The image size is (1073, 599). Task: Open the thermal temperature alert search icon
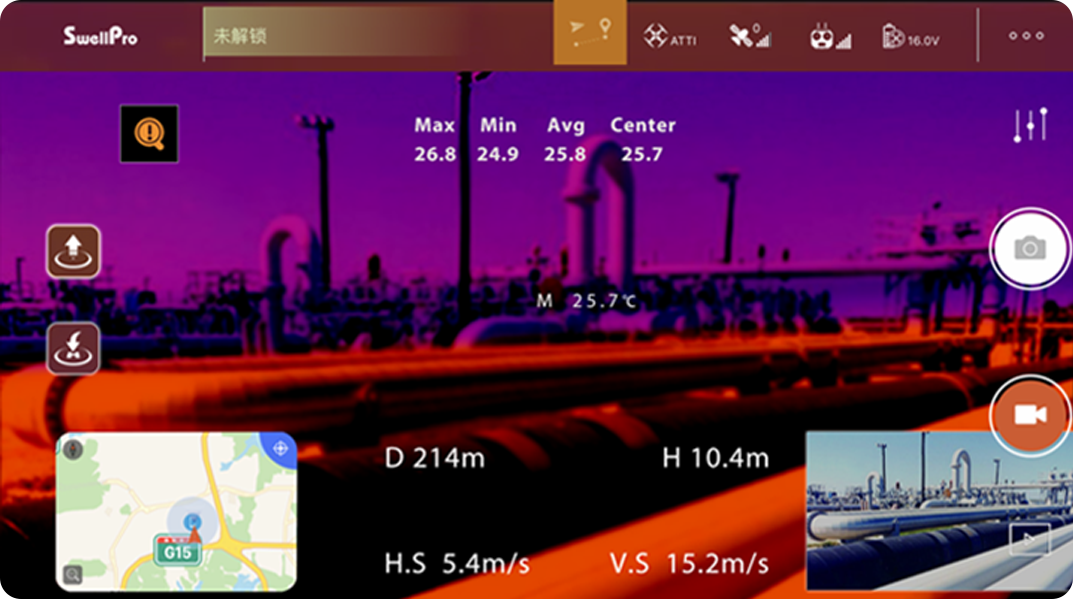(149, 134)
